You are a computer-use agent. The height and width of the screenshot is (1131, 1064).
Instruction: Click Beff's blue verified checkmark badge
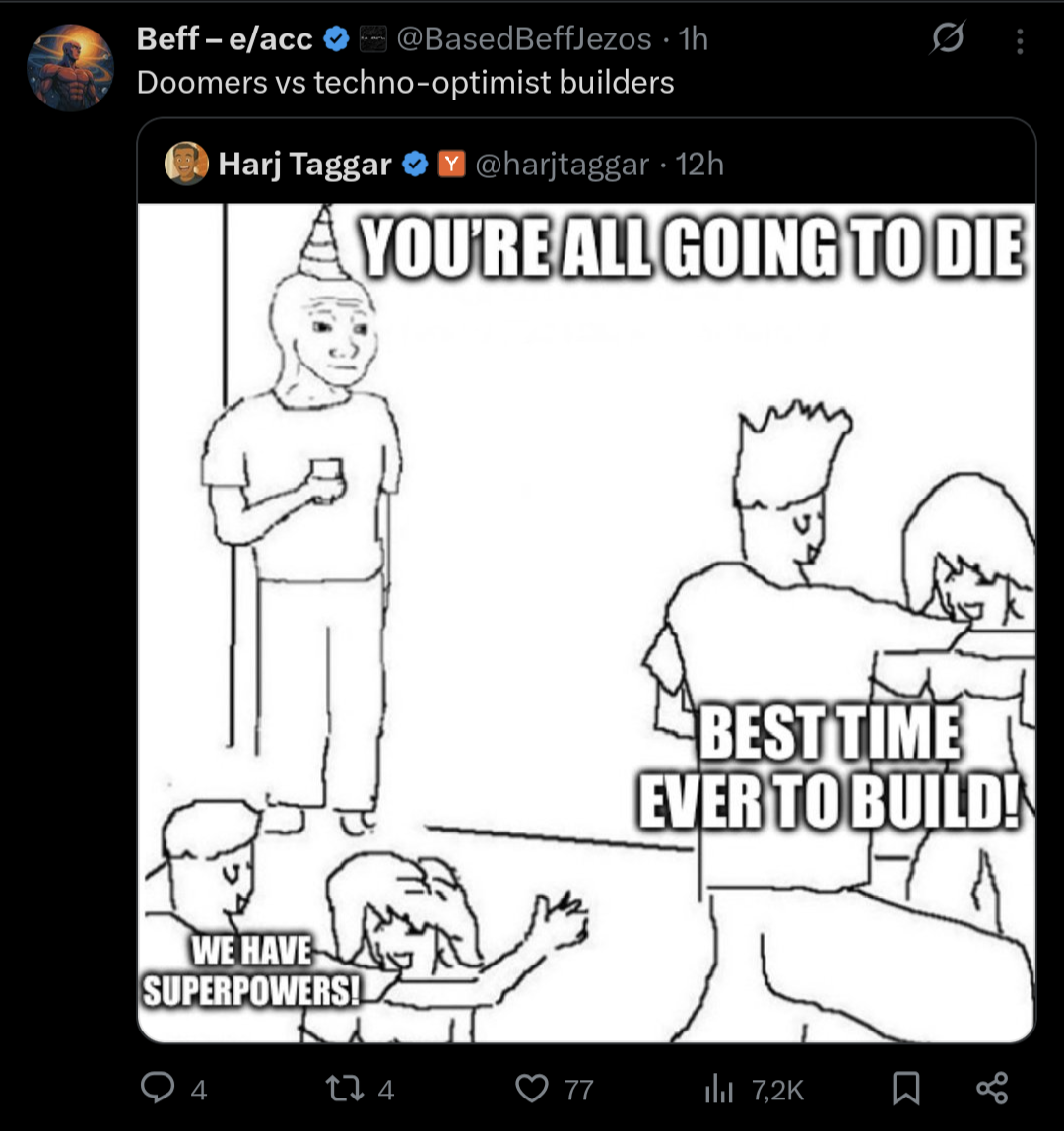tap(336, 39)
